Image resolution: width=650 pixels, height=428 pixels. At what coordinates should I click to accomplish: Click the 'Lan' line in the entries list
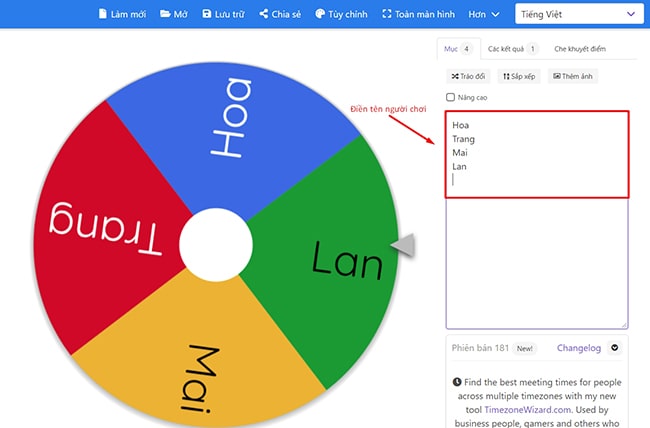tap(459, 166)
